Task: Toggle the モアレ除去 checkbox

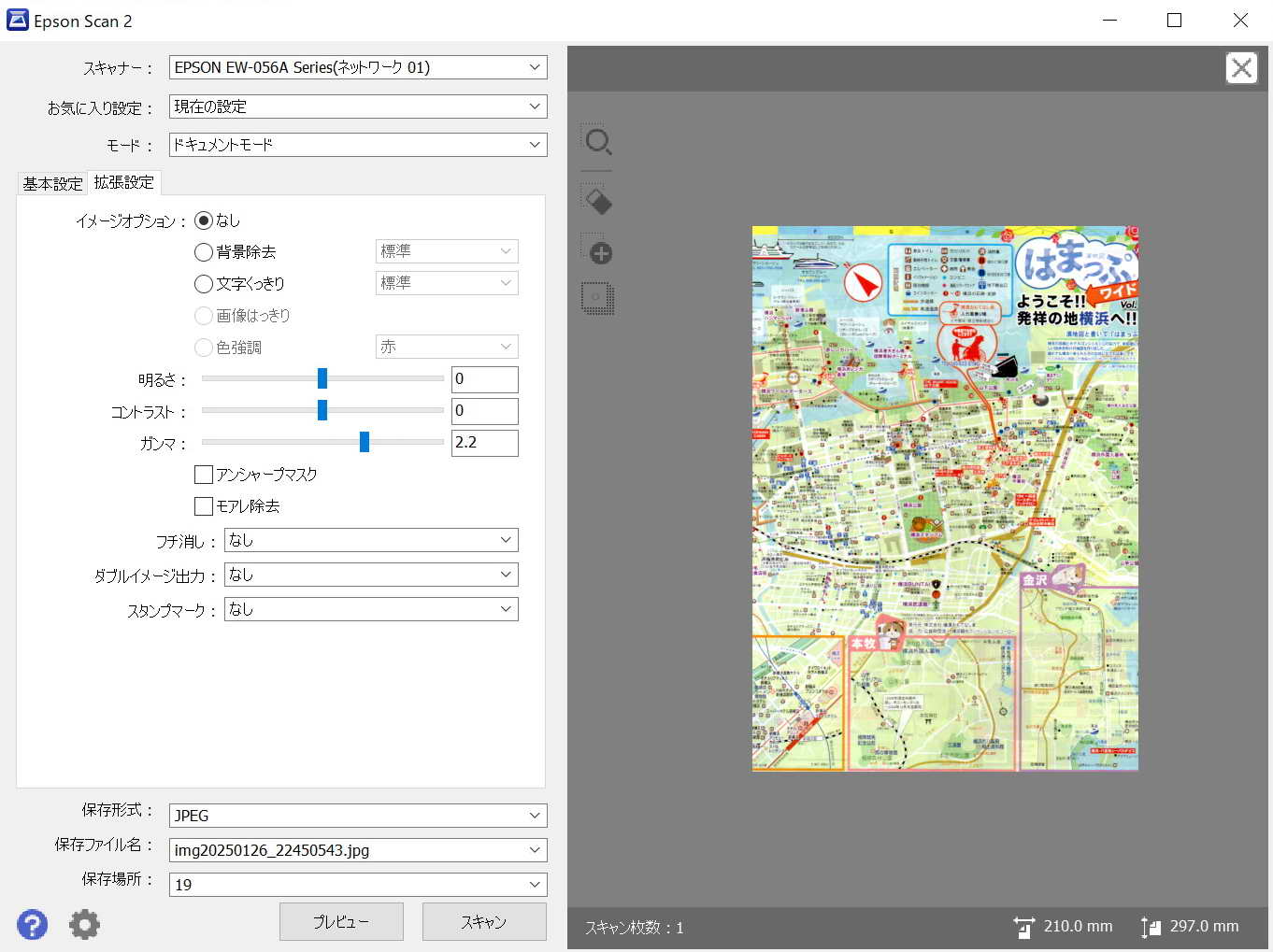Action: pyautogui.click(x=204, y=506)
